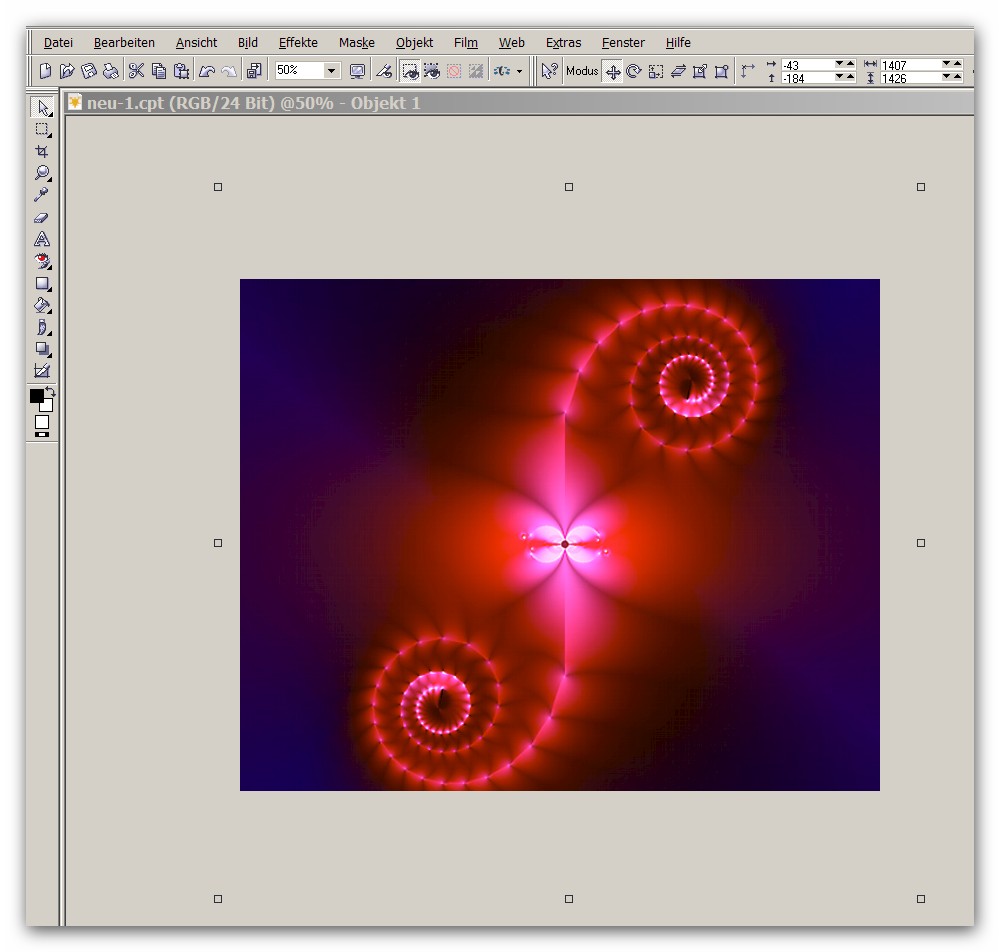This screenshot has height=952, width=1000.
Task: Click height field showing 1426
Action: pos(911,78)
